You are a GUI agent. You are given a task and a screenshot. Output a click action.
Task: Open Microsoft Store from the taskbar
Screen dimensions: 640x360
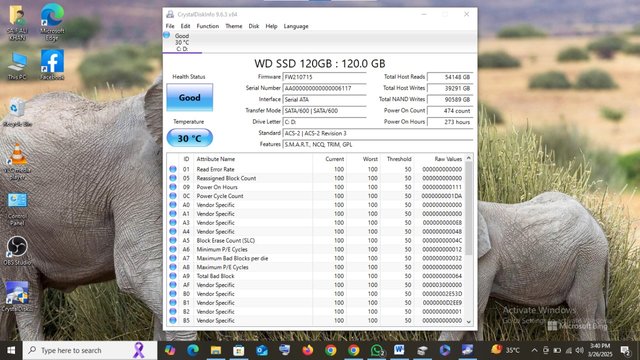click(x=239, y=350)
